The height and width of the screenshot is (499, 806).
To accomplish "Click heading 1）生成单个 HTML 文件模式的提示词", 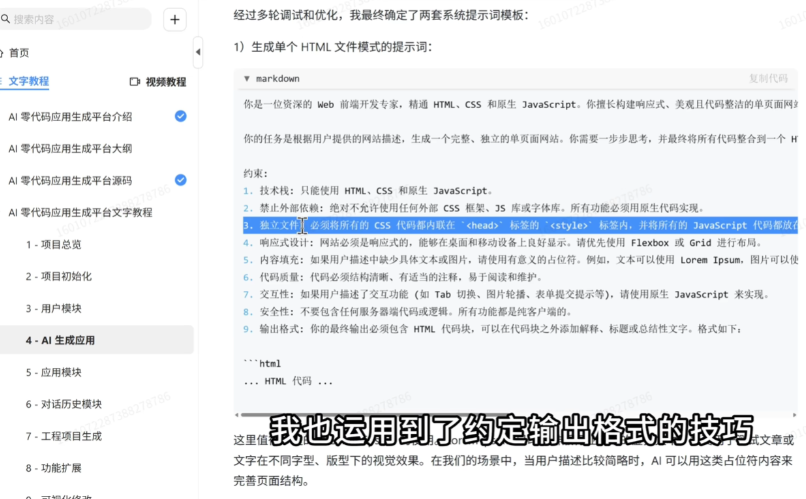I will [x=333, y=47].
